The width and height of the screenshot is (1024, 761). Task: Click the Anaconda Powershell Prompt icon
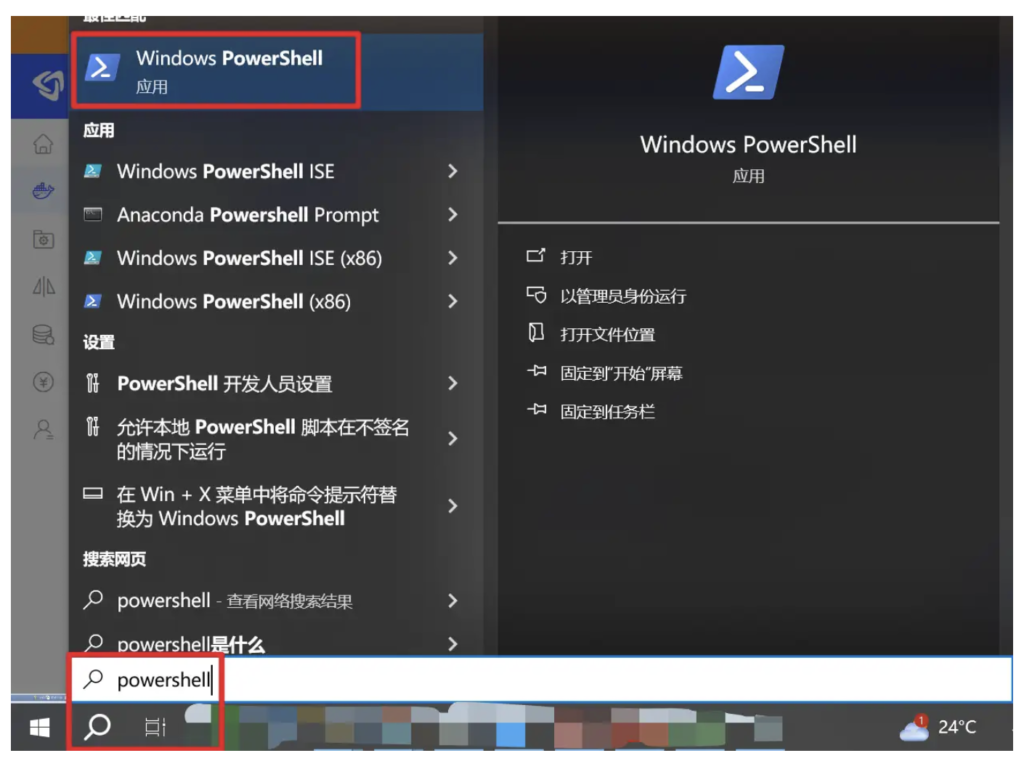coord(93,214)
